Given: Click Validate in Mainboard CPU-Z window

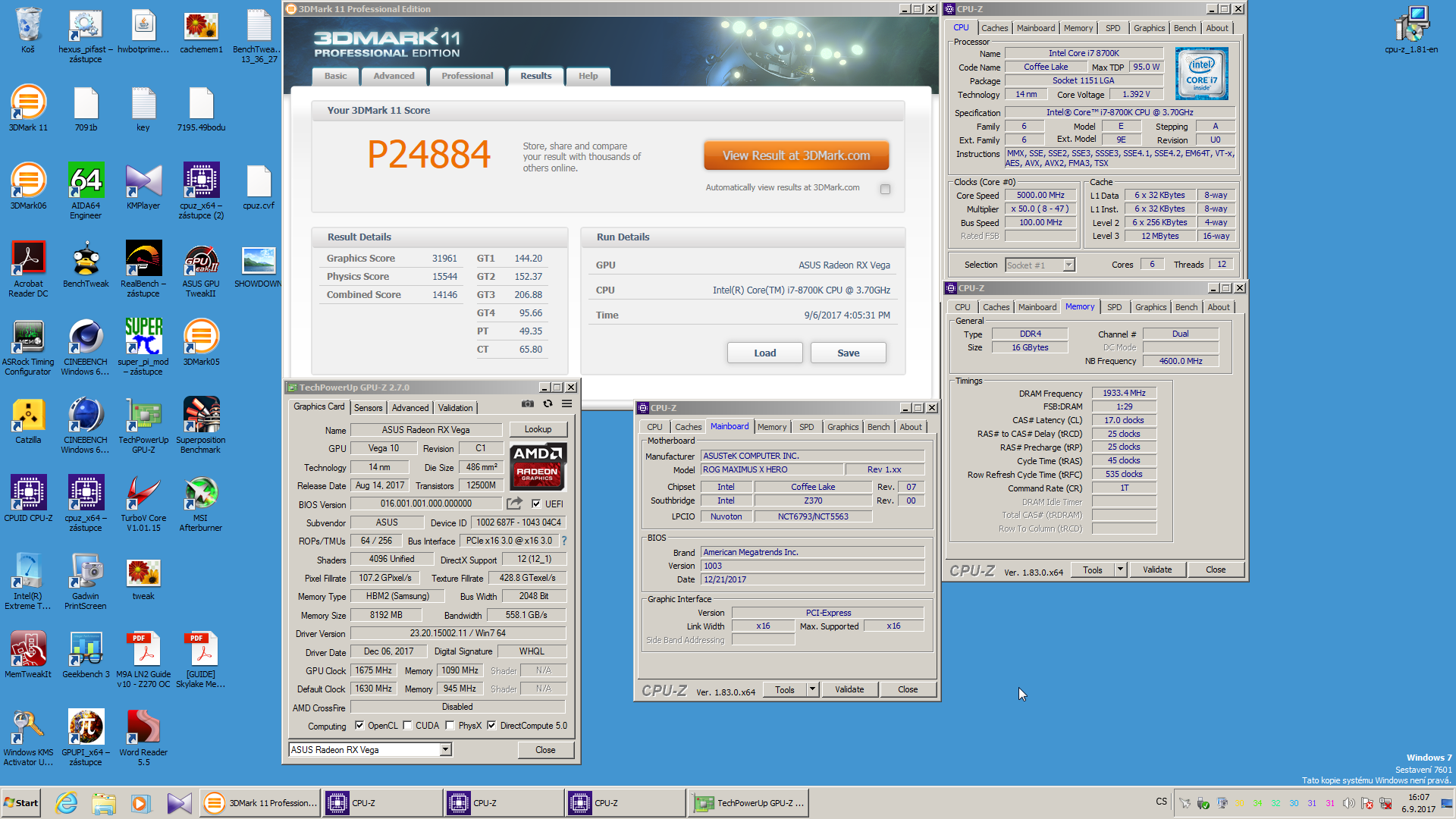Looking at the screenshot, I should [849, 689].
